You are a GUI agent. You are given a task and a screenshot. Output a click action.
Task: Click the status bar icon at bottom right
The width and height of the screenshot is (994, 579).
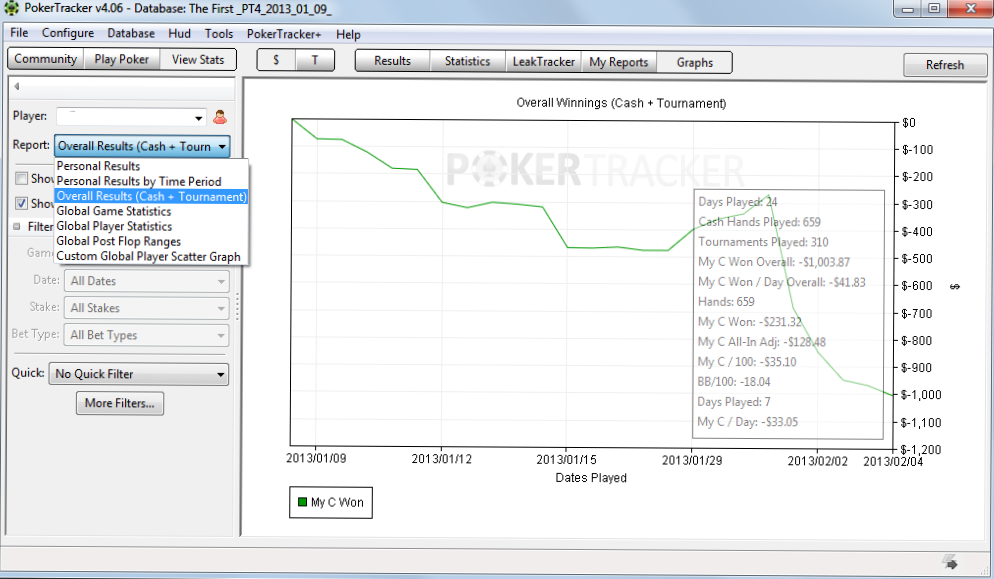pyautogui.click(x=950, y=561)
